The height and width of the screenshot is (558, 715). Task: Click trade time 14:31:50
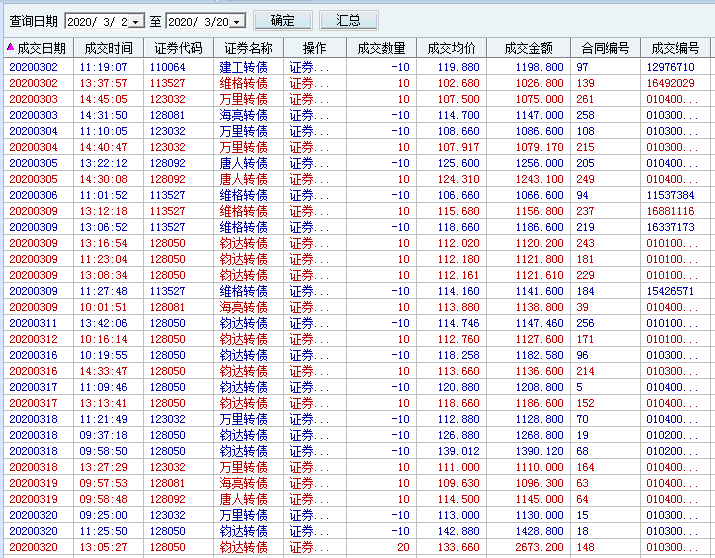pos(103,115)
